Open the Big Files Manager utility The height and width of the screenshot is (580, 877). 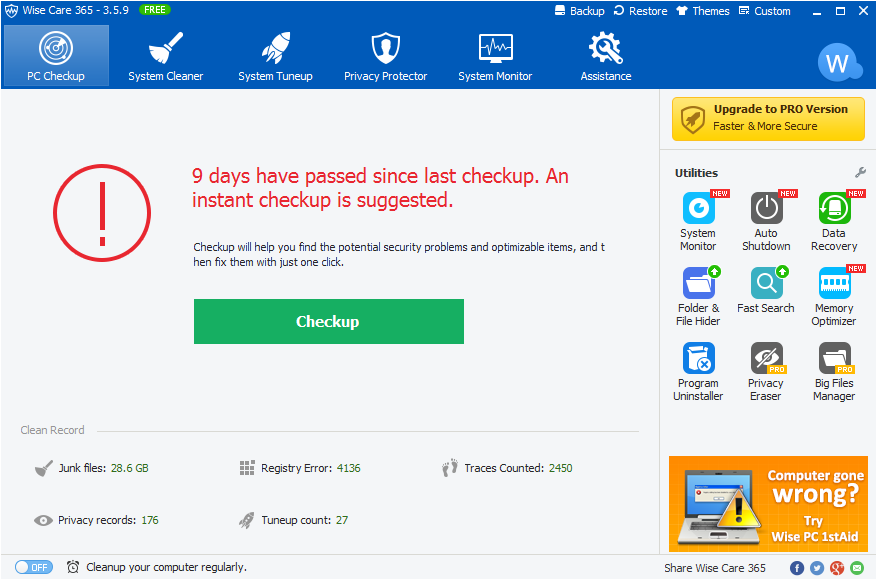point(834,372)
